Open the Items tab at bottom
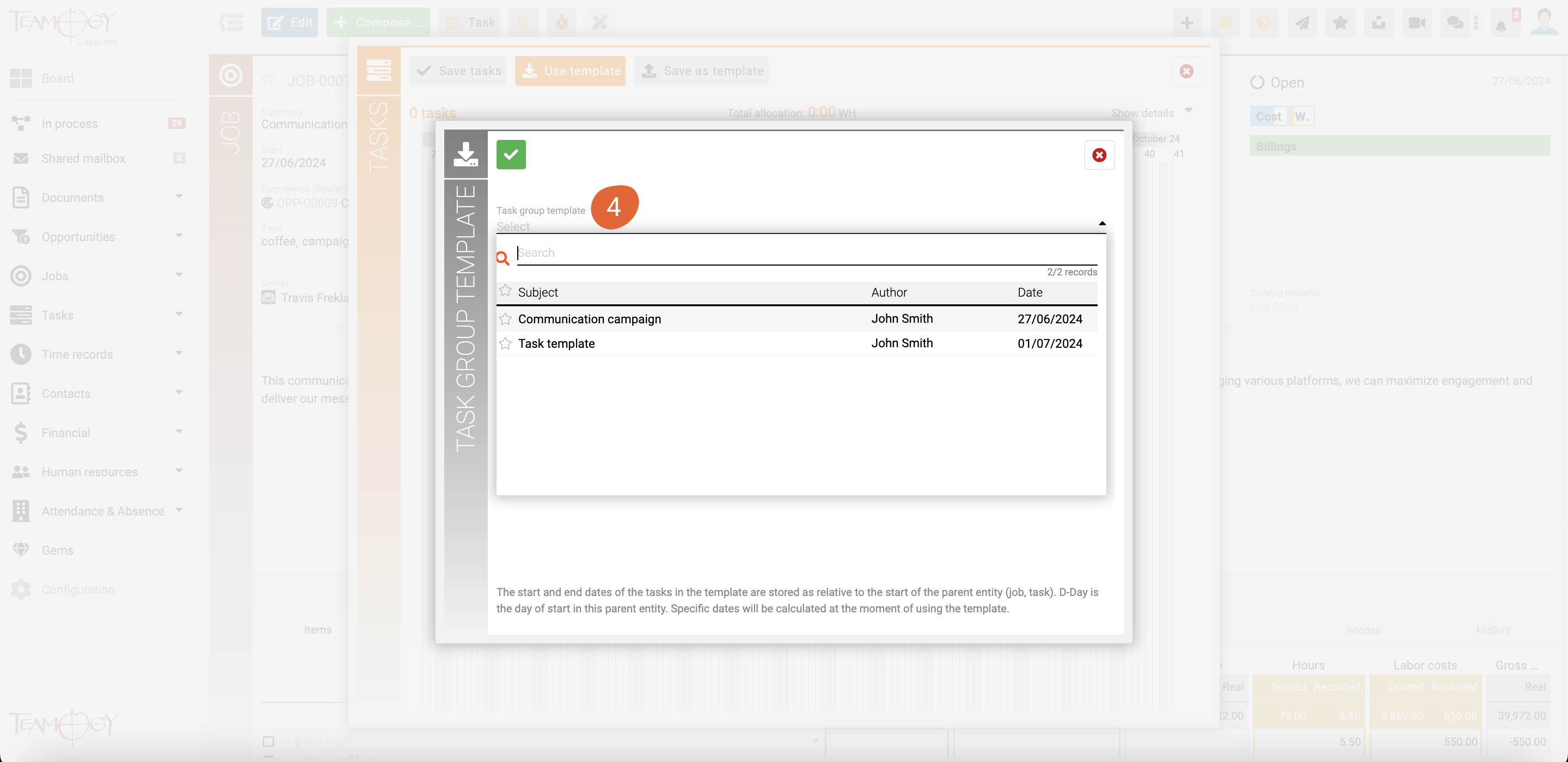The width and height of the screenshot is (1568, 762). pyautogui.click(x=318, y=630)
